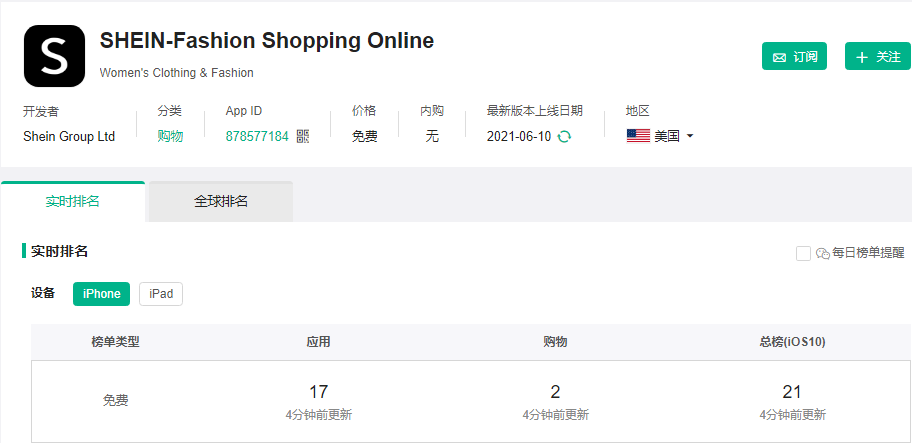Select the iPad device option
The image size is (912, 443).
pyautogui.click(x=161, y=294)
